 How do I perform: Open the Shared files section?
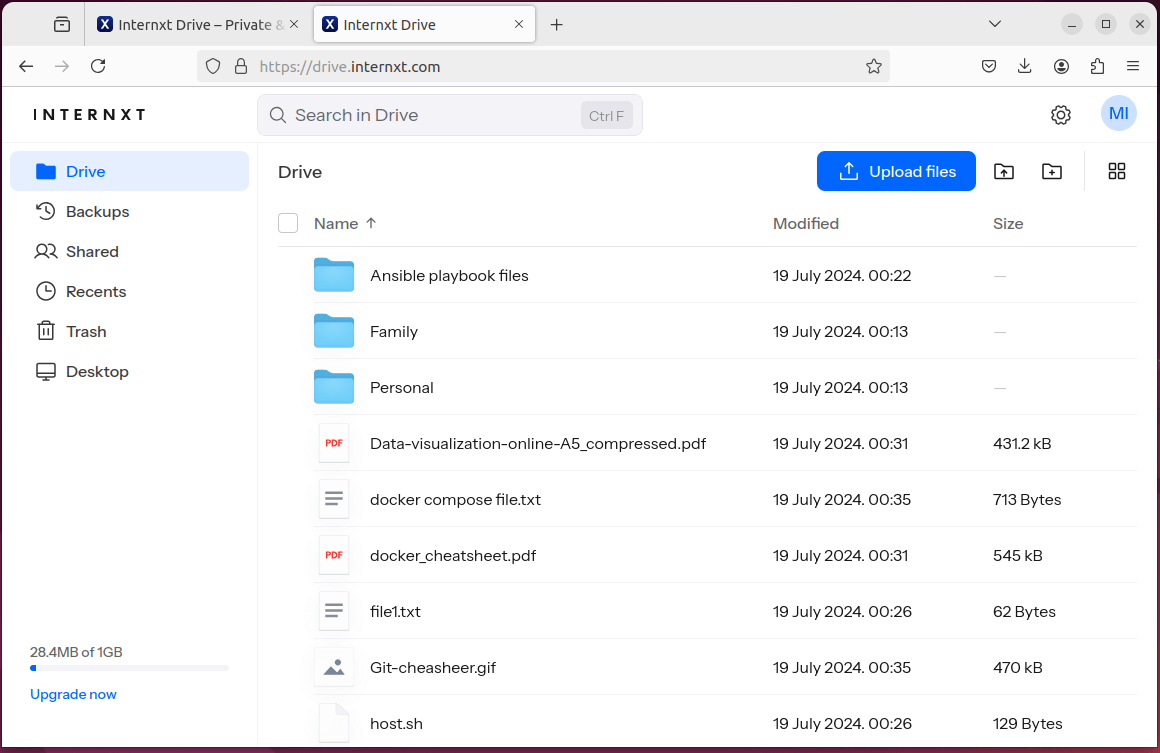click(90, 251)
